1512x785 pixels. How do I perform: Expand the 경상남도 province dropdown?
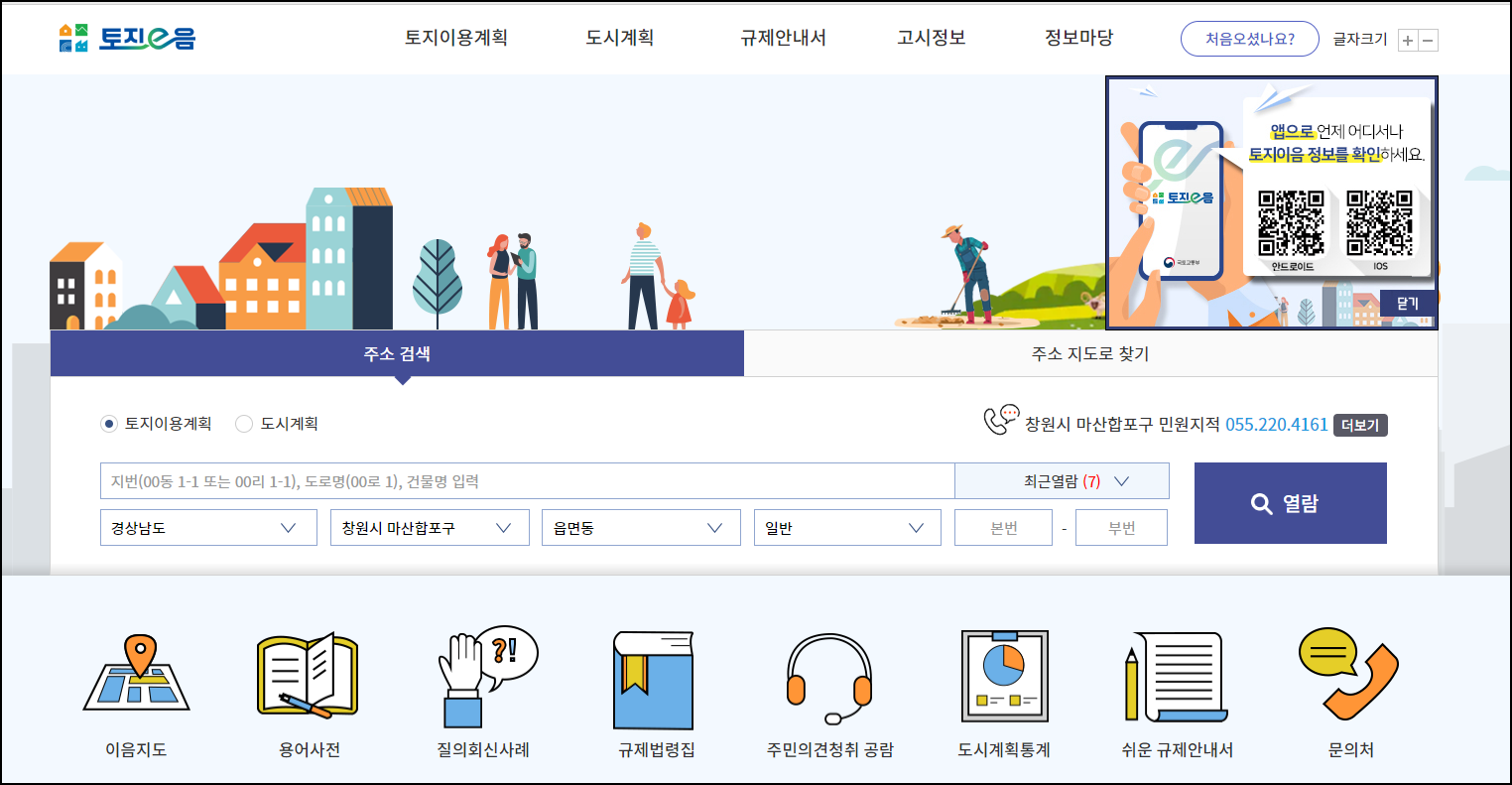tap(208, 528)
